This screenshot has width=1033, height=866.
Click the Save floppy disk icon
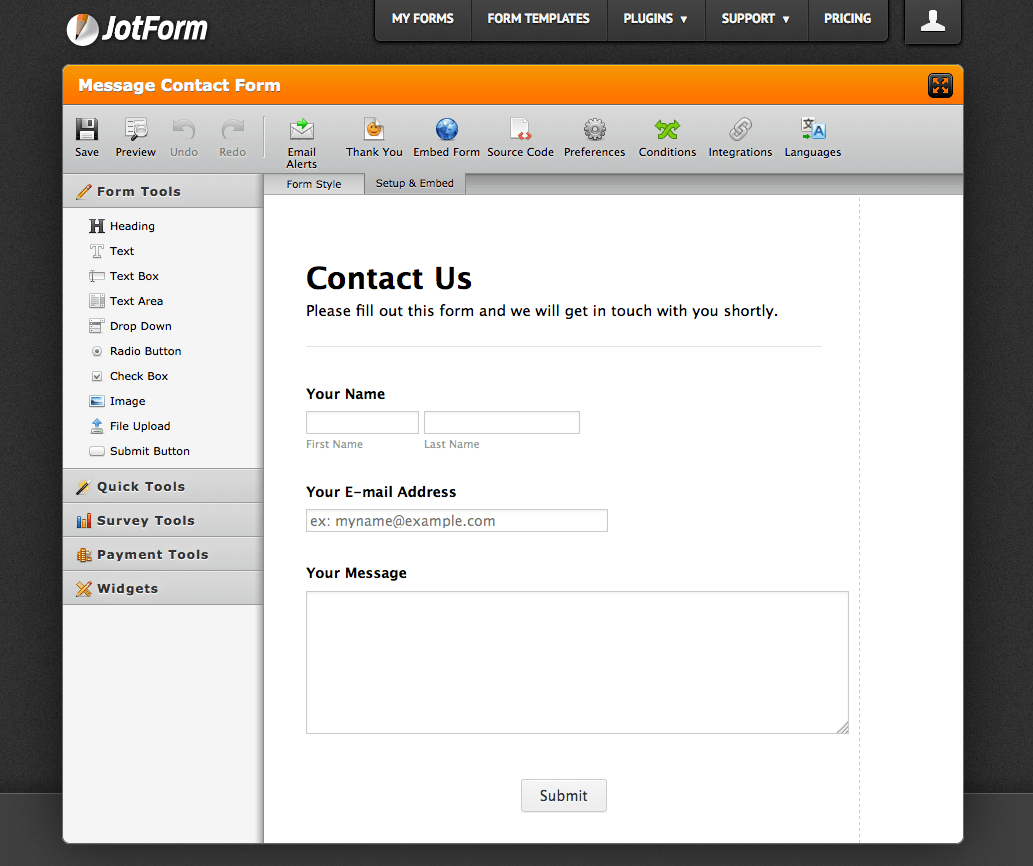[87, 130]
